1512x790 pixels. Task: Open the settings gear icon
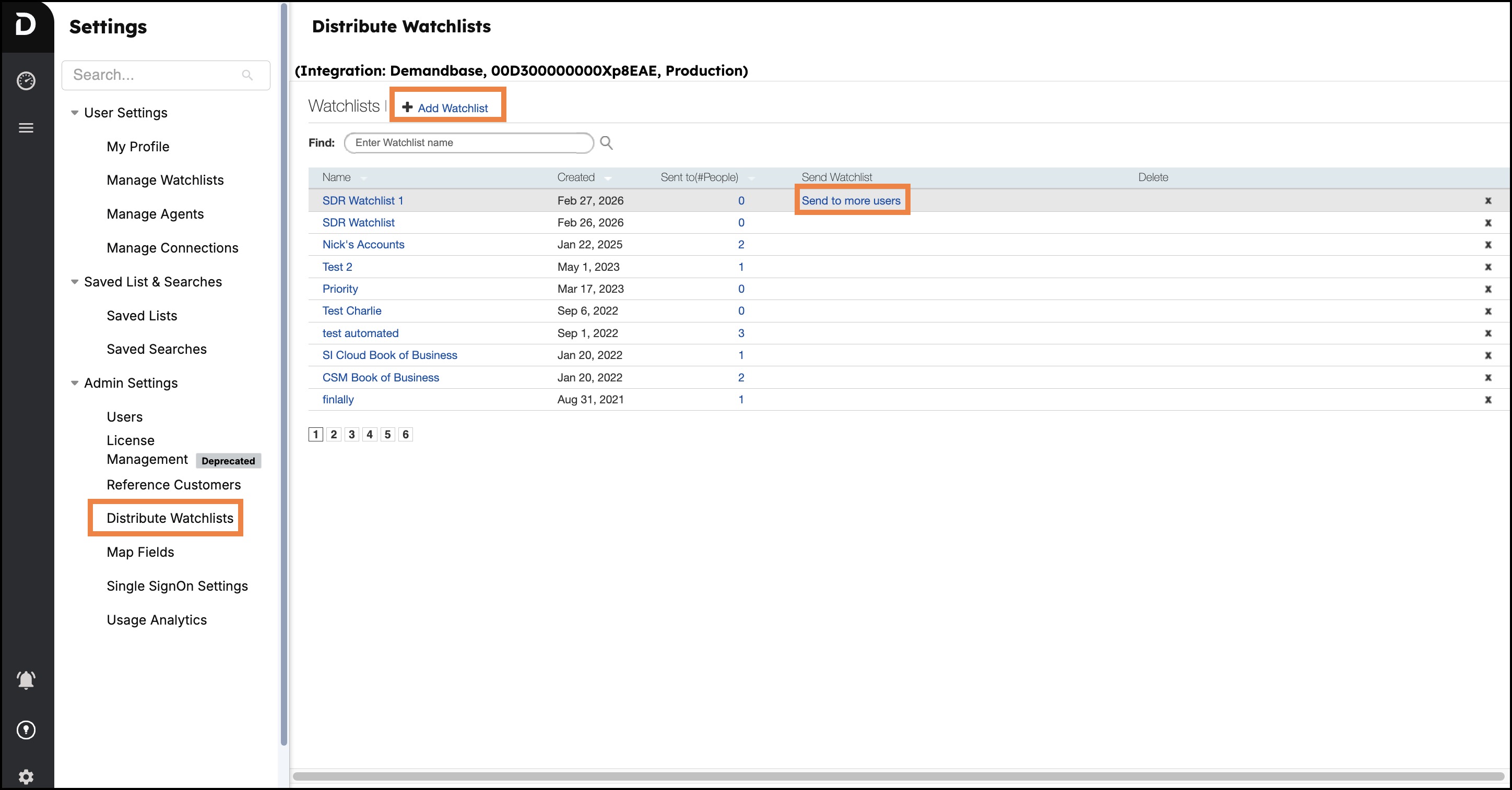26,776
